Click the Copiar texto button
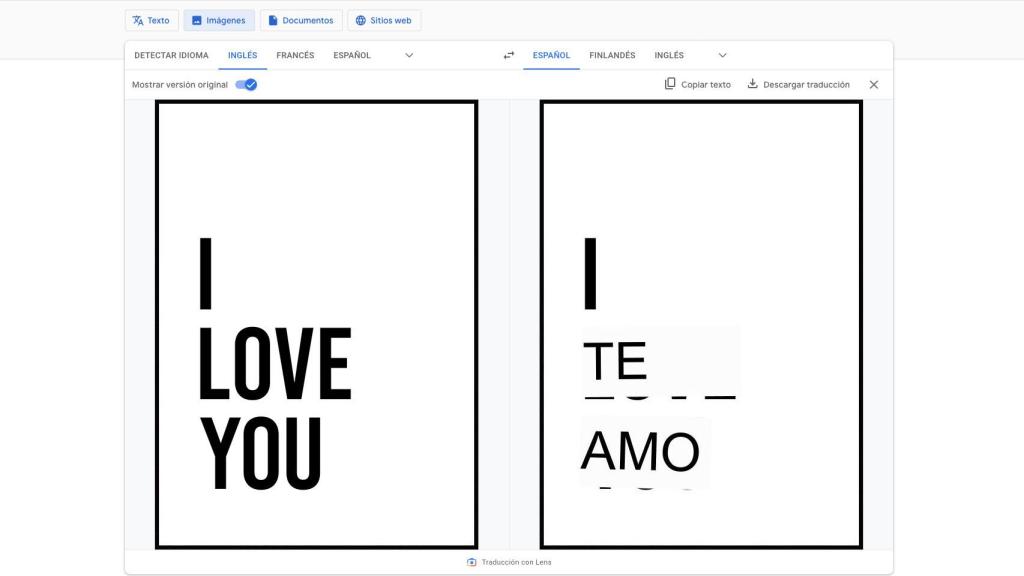Screen dimensions: 1024x576 697,84
